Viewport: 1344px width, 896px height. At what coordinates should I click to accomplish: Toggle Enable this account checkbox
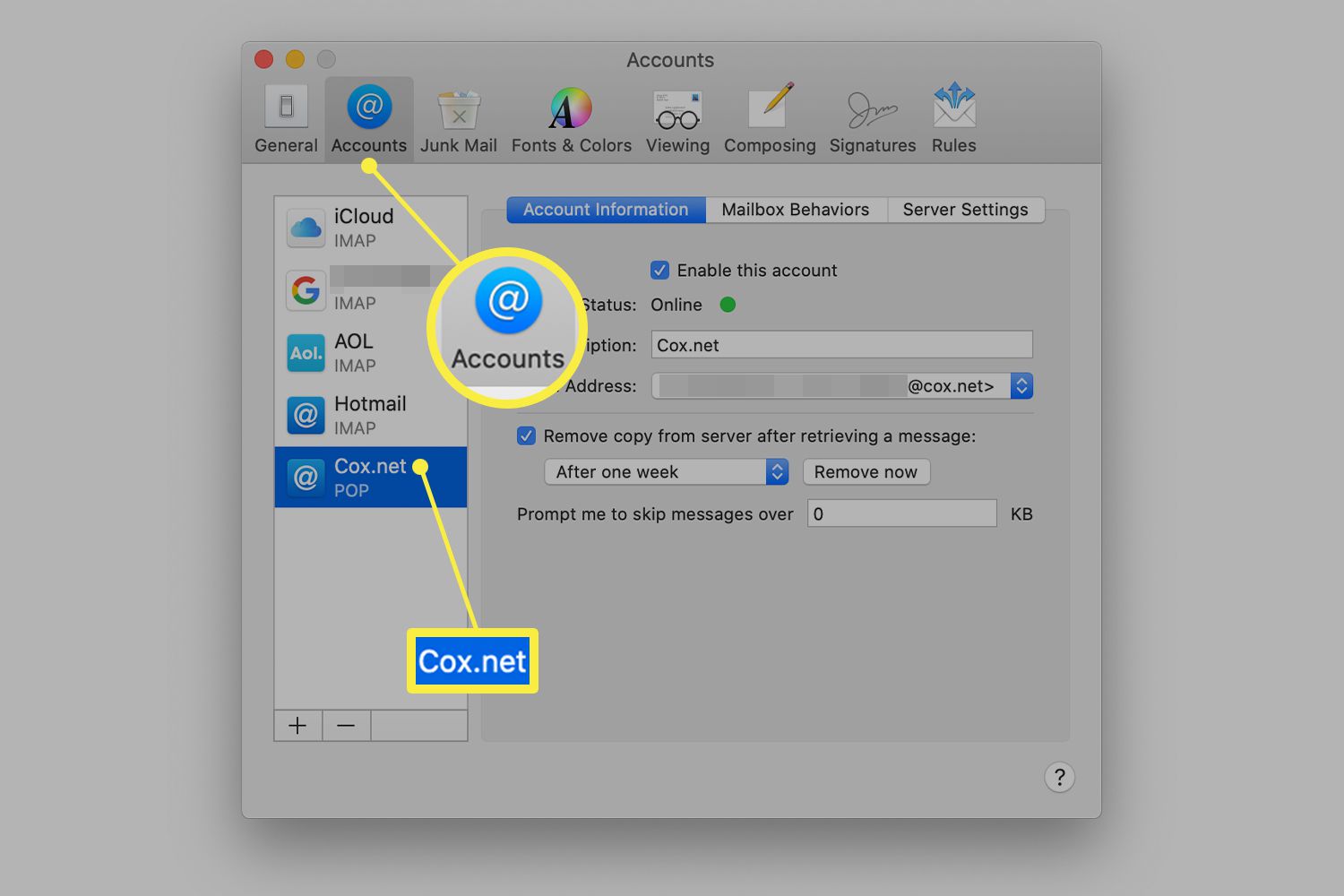click(660, 270)
